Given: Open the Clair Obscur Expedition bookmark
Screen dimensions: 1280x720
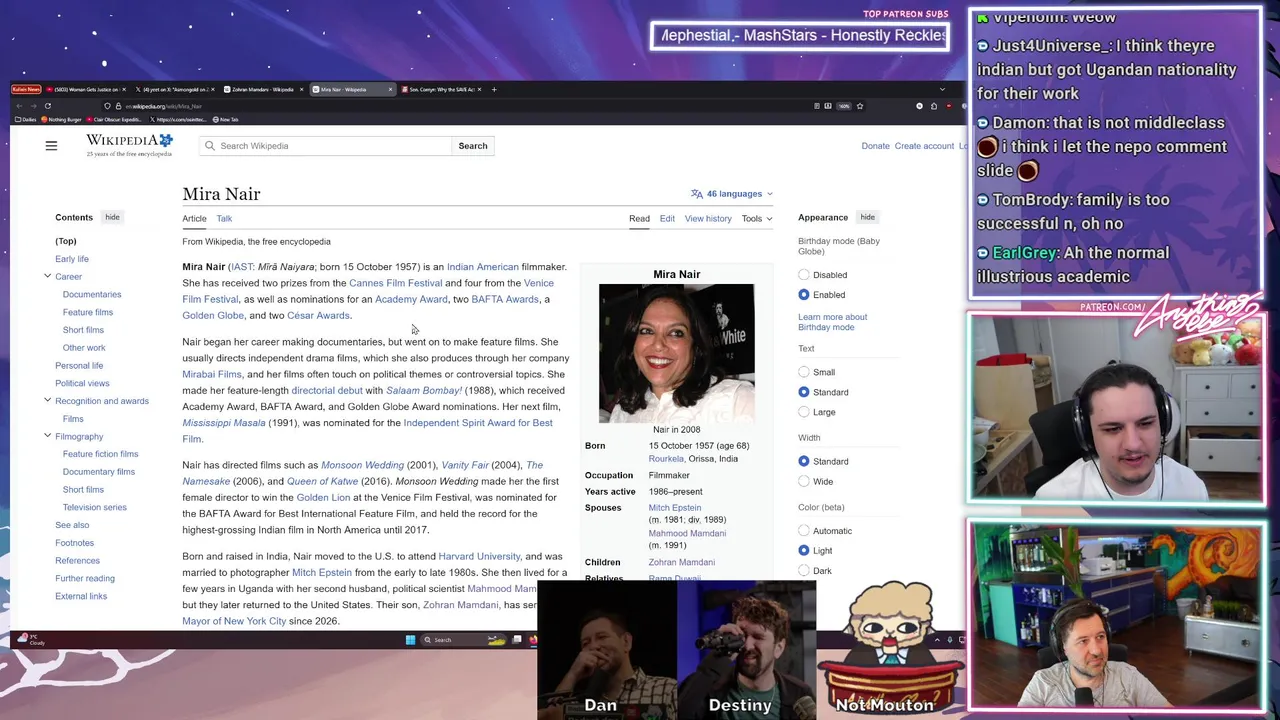Looking at the screenshot, I should (x=114, y=119).
